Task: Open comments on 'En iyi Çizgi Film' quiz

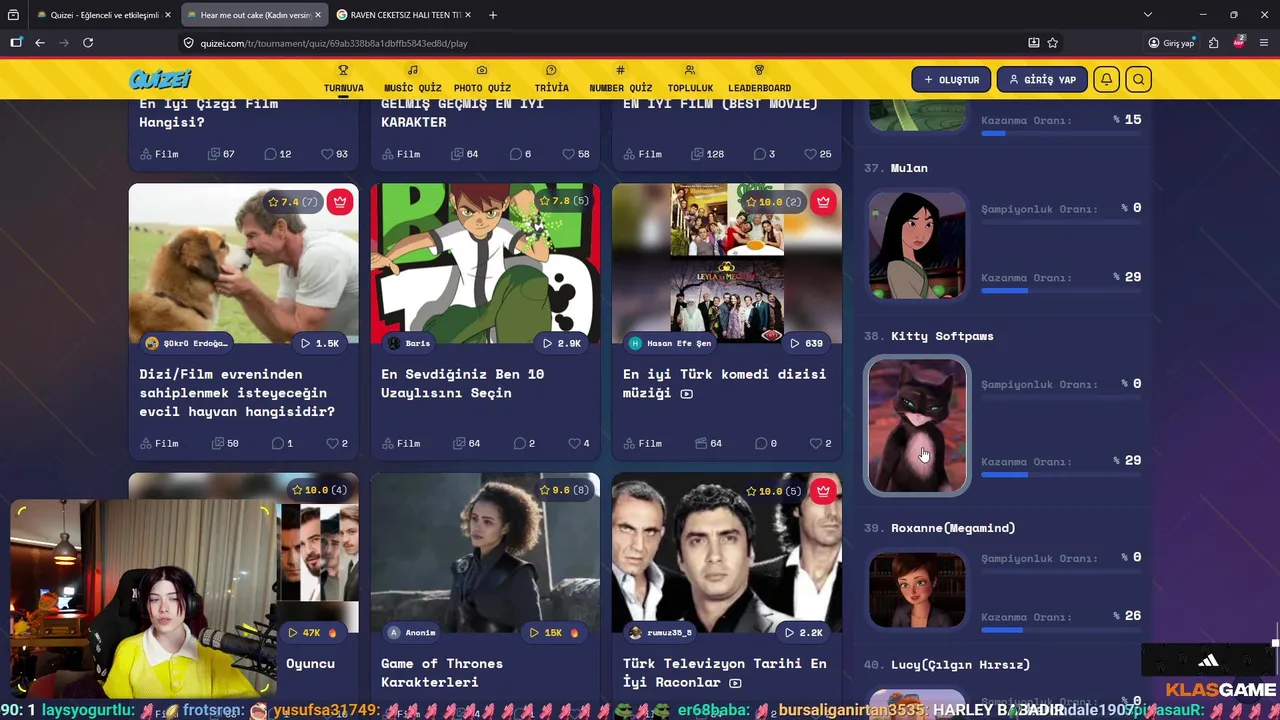Action: tap(277, 154)
